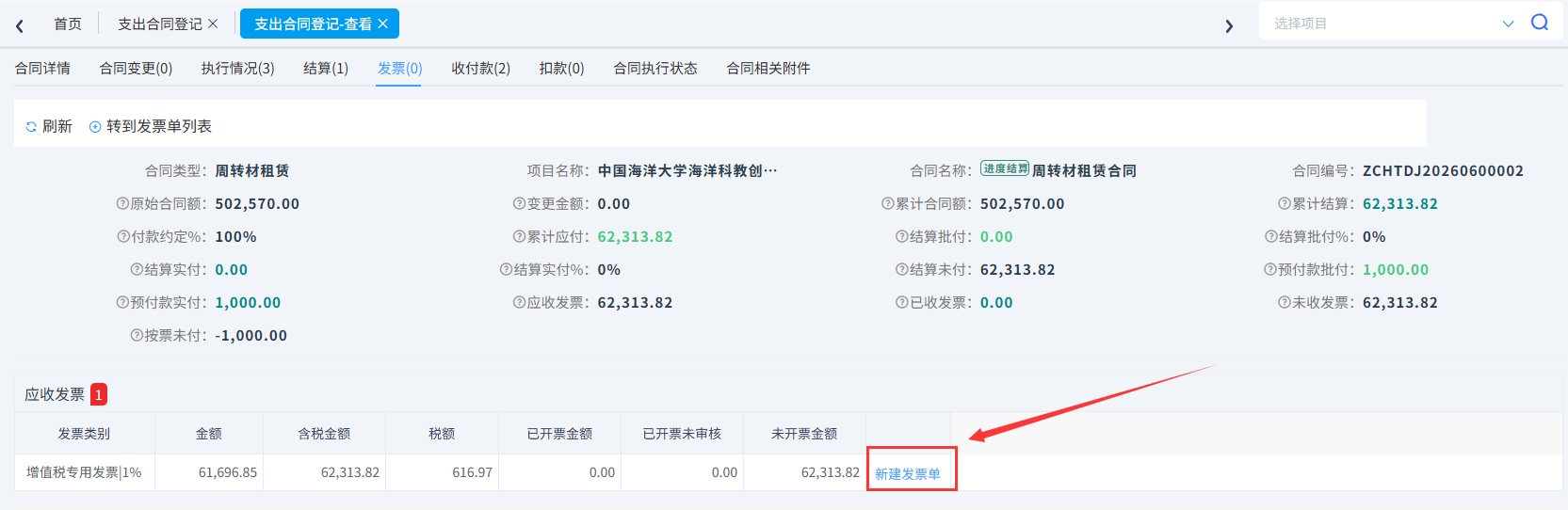The image size is (1568, 510).
Task: Open the 合同详情 tab
Action: pyautogui.click(x=43, y=69)
